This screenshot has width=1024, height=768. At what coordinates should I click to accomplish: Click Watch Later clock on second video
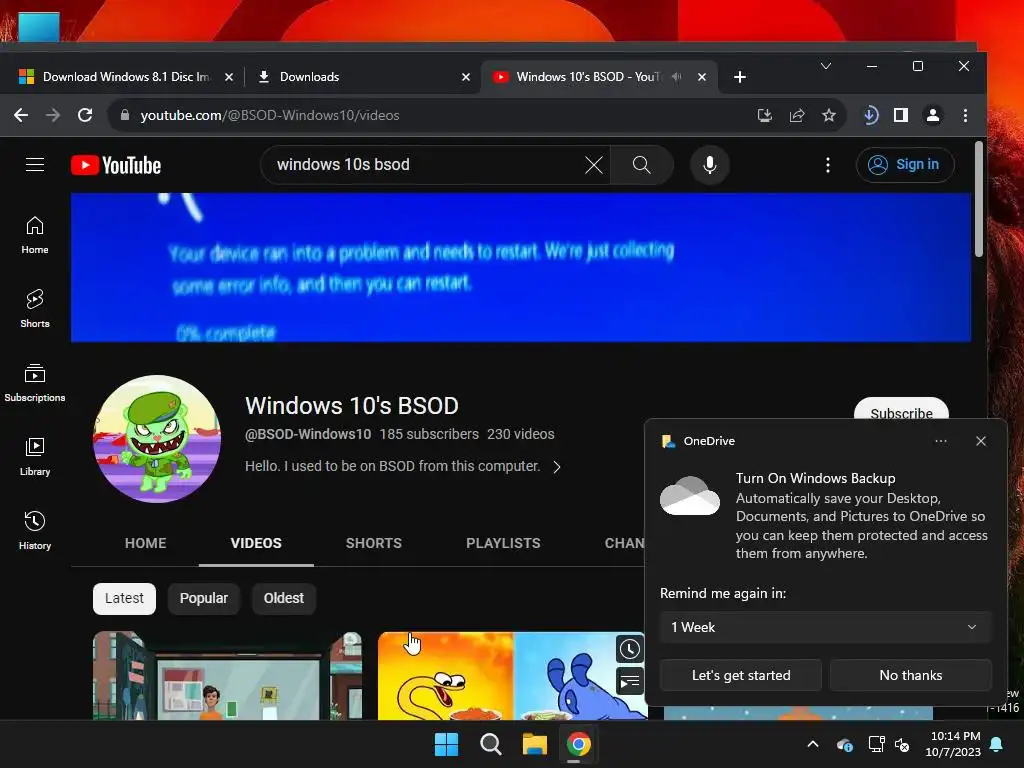[630, 649]
